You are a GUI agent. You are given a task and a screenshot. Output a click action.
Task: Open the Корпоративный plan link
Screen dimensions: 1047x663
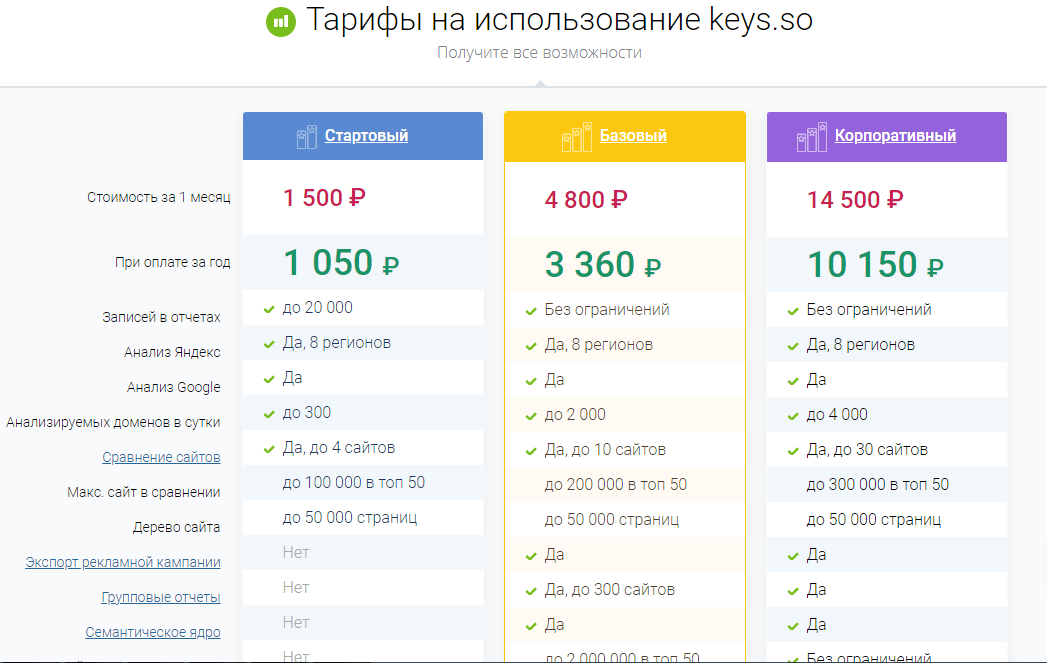(x=895, y=136)
